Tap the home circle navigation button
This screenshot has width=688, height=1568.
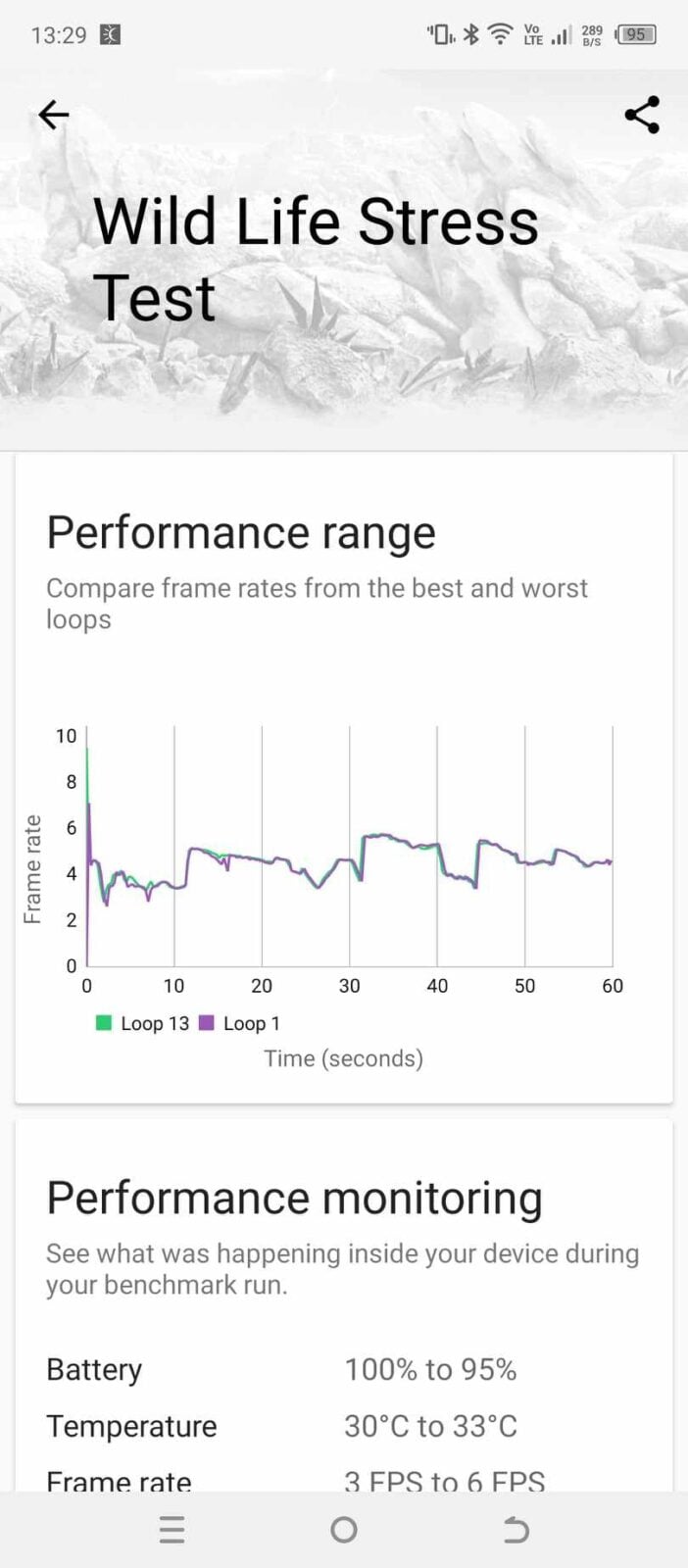coord(344,1530)
